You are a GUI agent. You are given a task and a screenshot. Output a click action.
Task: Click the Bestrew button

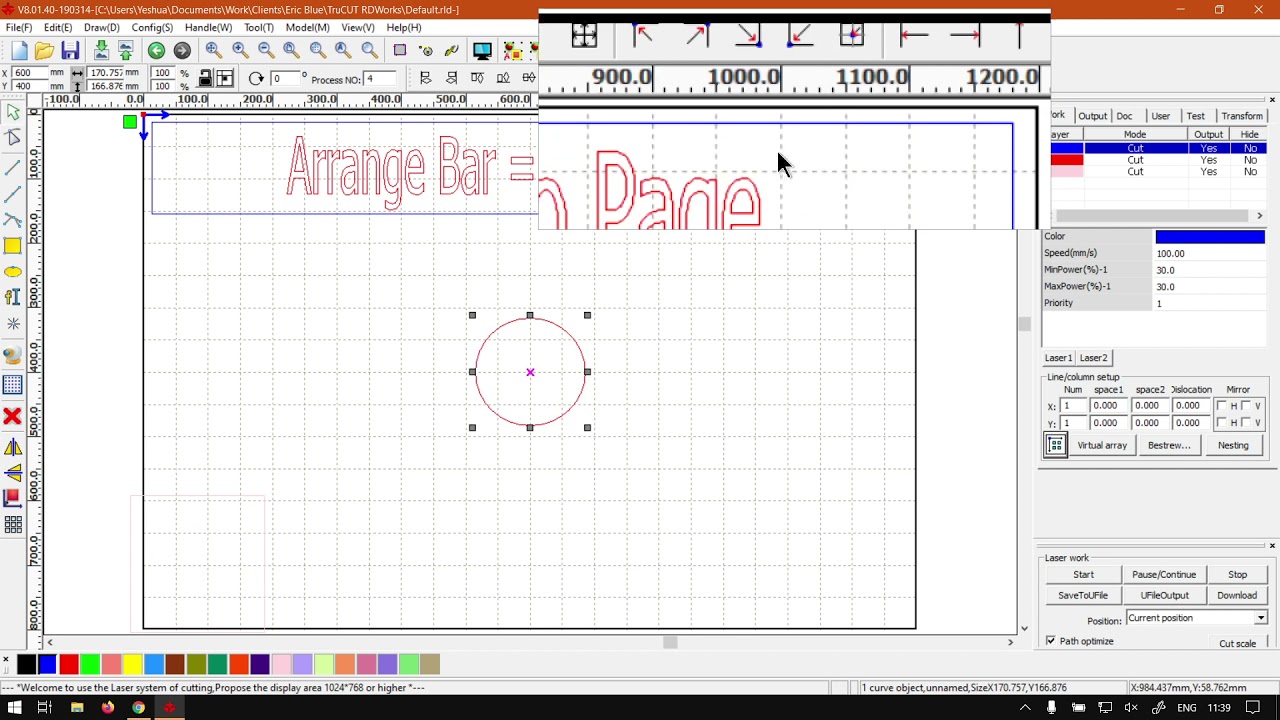click(x=1169, y=446)
